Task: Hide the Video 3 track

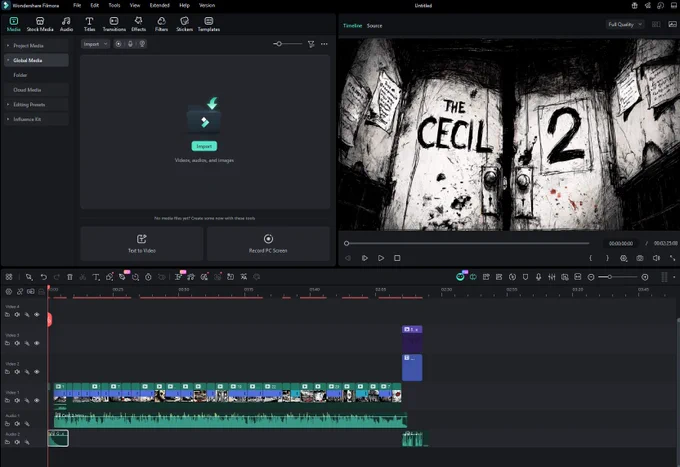Action: [37, 343]
